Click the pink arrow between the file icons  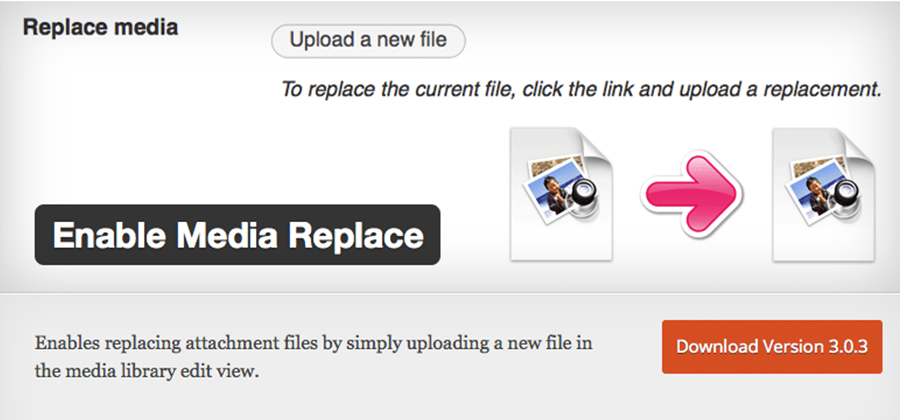(x=692, y=191)
